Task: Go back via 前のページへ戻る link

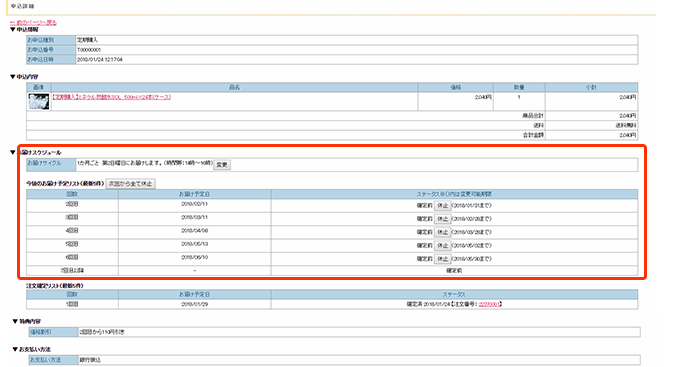Action: click(33, 22)
